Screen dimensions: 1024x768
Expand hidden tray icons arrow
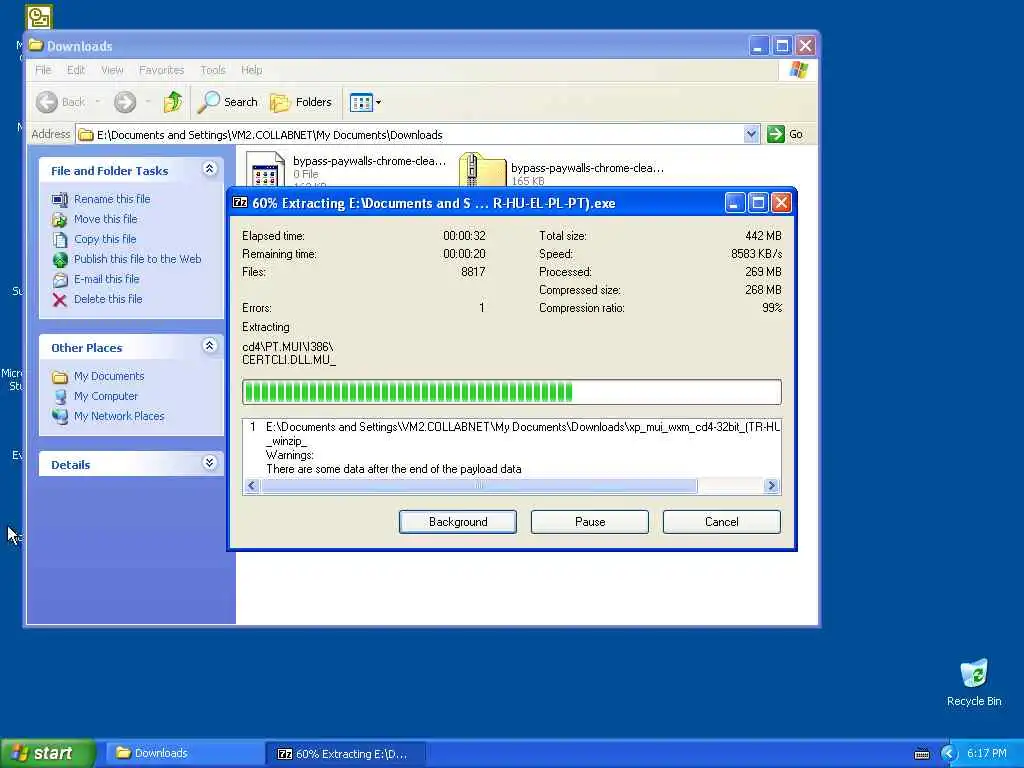pyautogui.click(x=948, y=754)
